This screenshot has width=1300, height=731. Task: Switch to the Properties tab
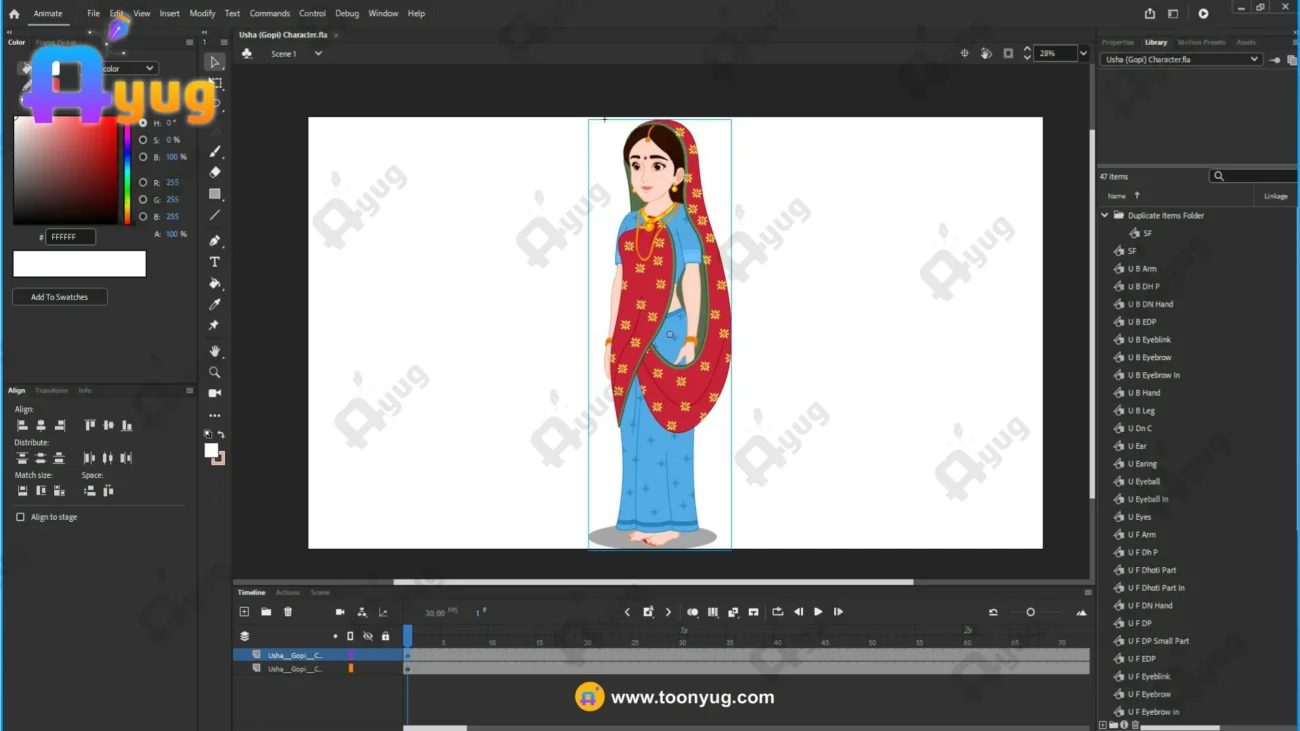1117,43
